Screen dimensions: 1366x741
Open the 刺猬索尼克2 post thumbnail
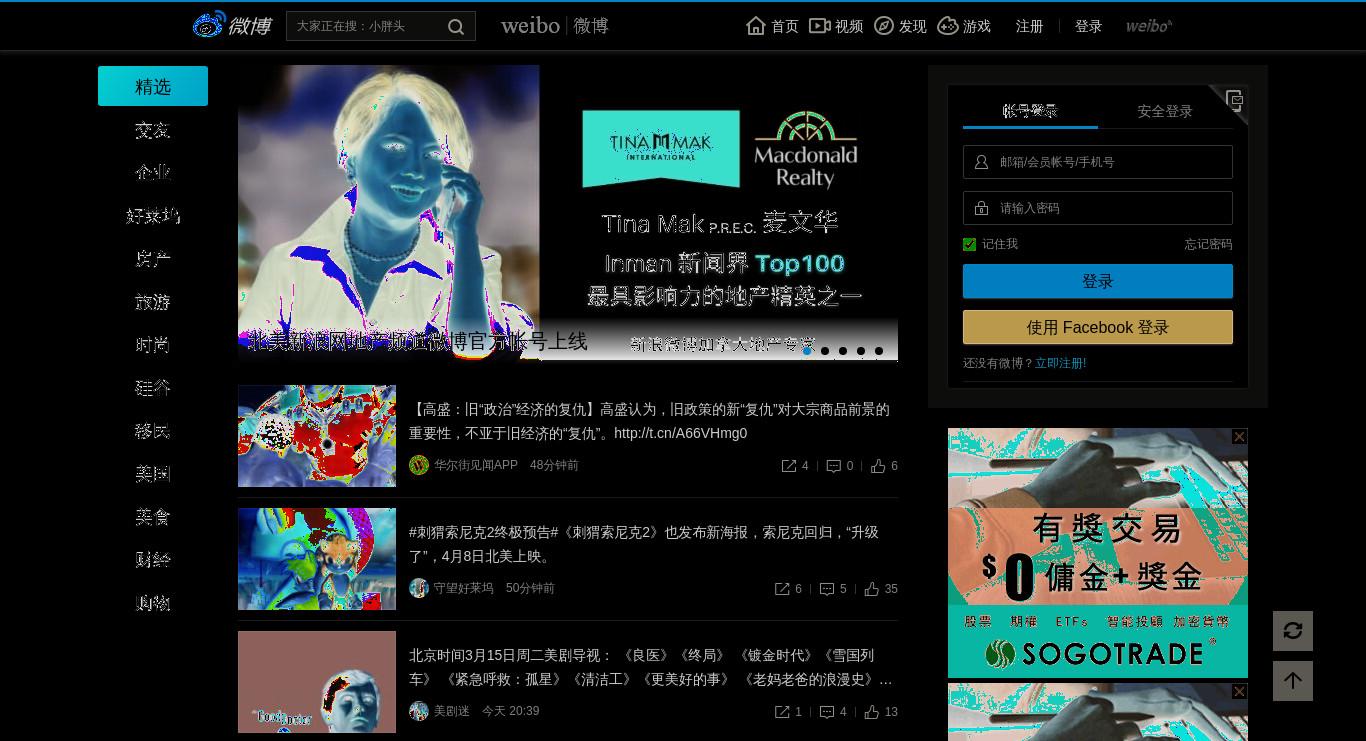pos(317,559)
